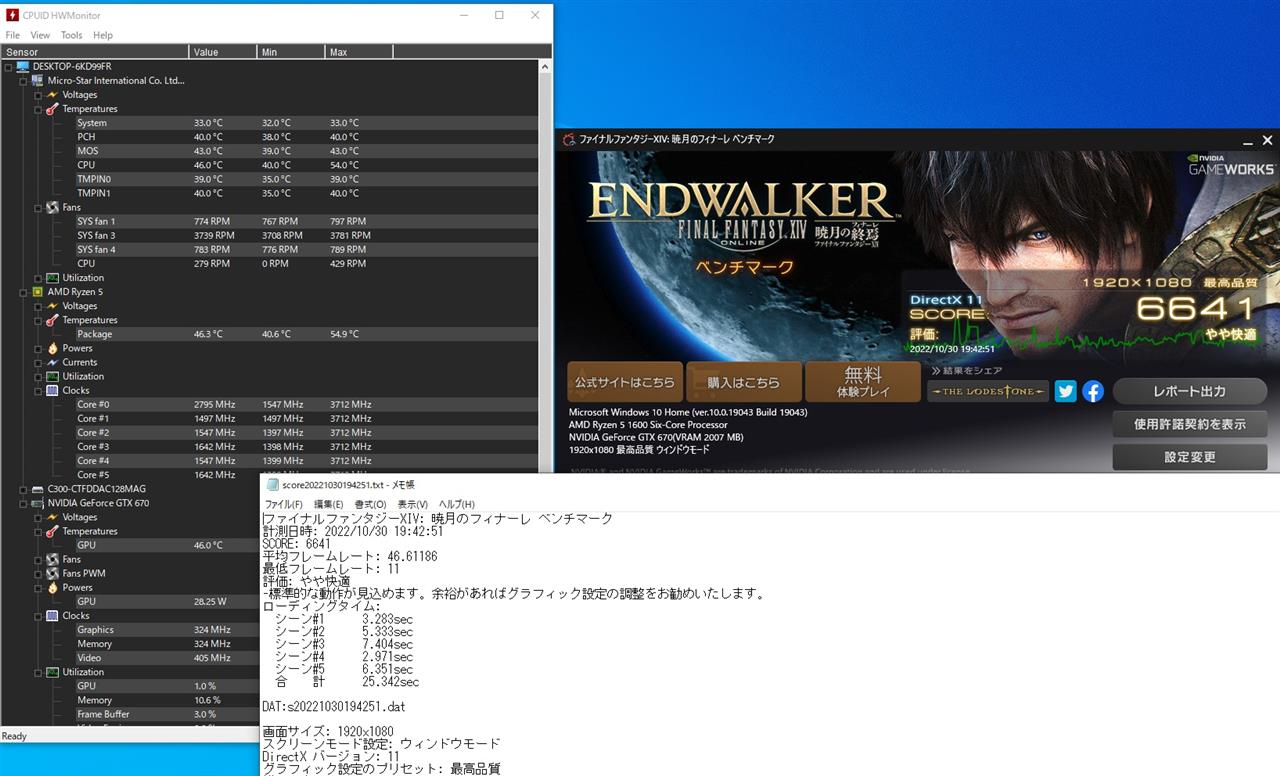Open the Tools menu in HWMonitor

click(71, 35)
